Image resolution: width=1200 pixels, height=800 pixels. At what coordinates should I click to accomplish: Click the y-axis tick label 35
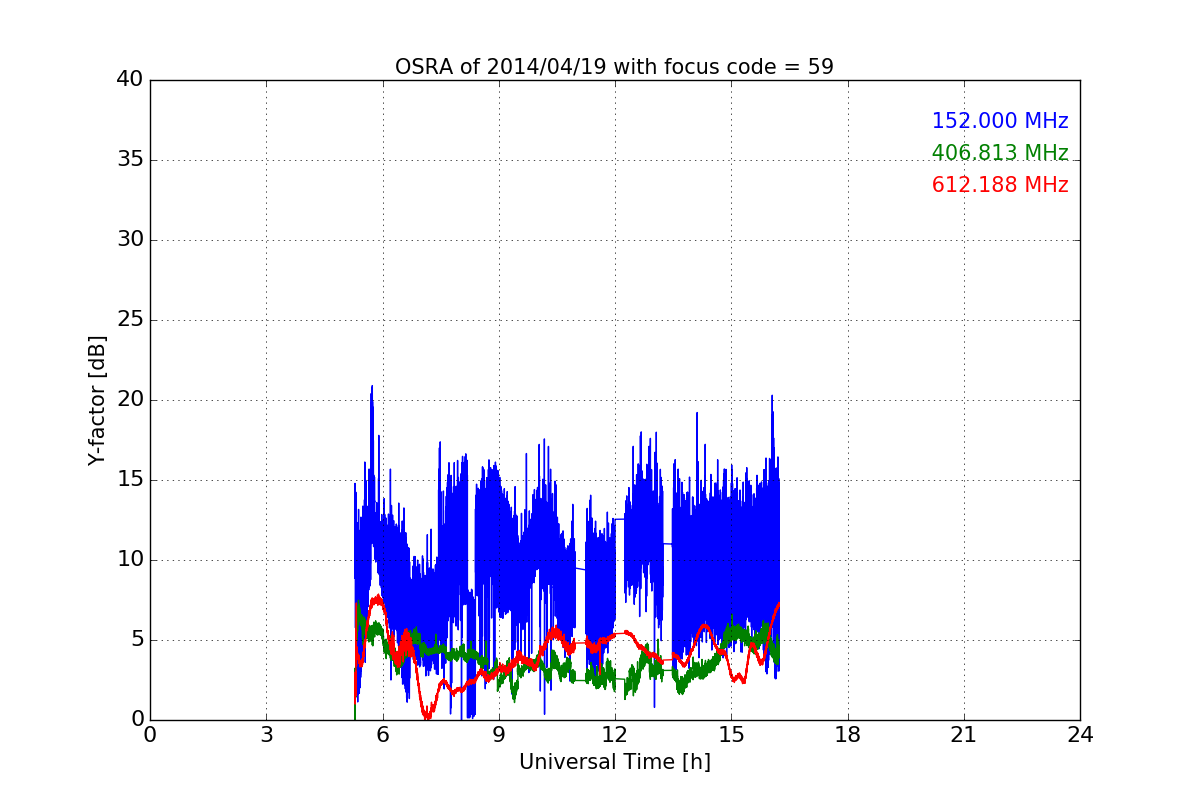130,160
